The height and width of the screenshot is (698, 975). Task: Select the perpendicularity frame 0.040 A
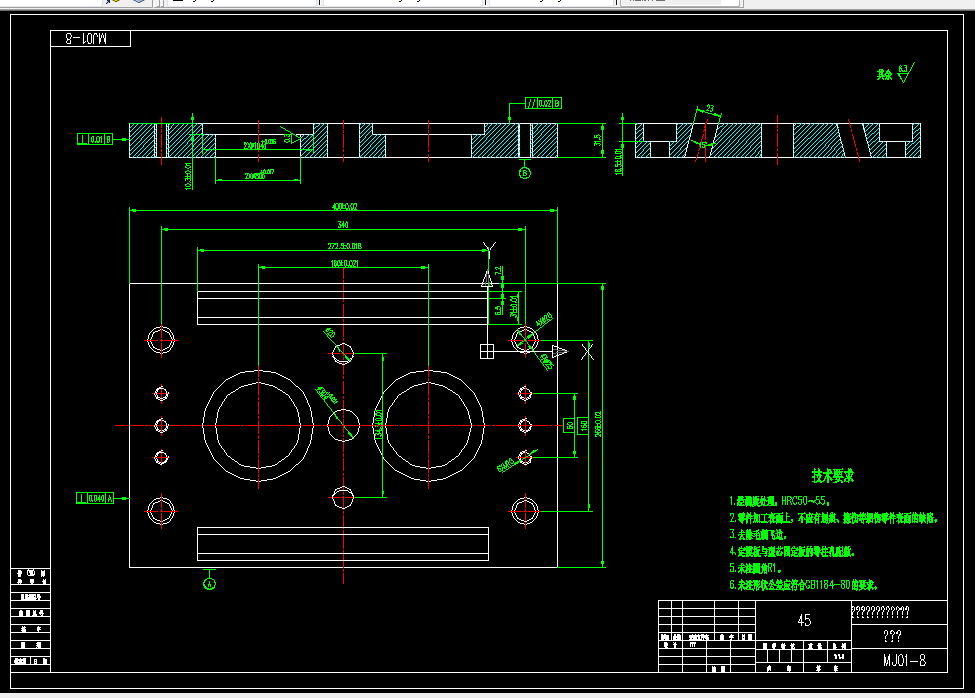95,498
